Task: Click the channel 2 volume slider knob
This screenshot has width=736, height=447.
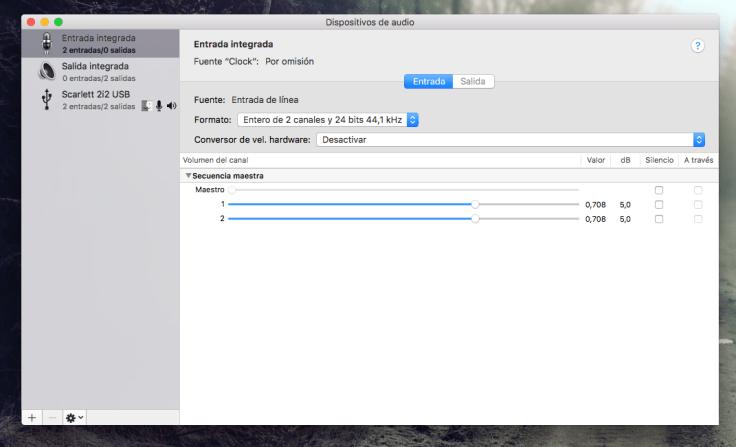Action: [475, 219]
